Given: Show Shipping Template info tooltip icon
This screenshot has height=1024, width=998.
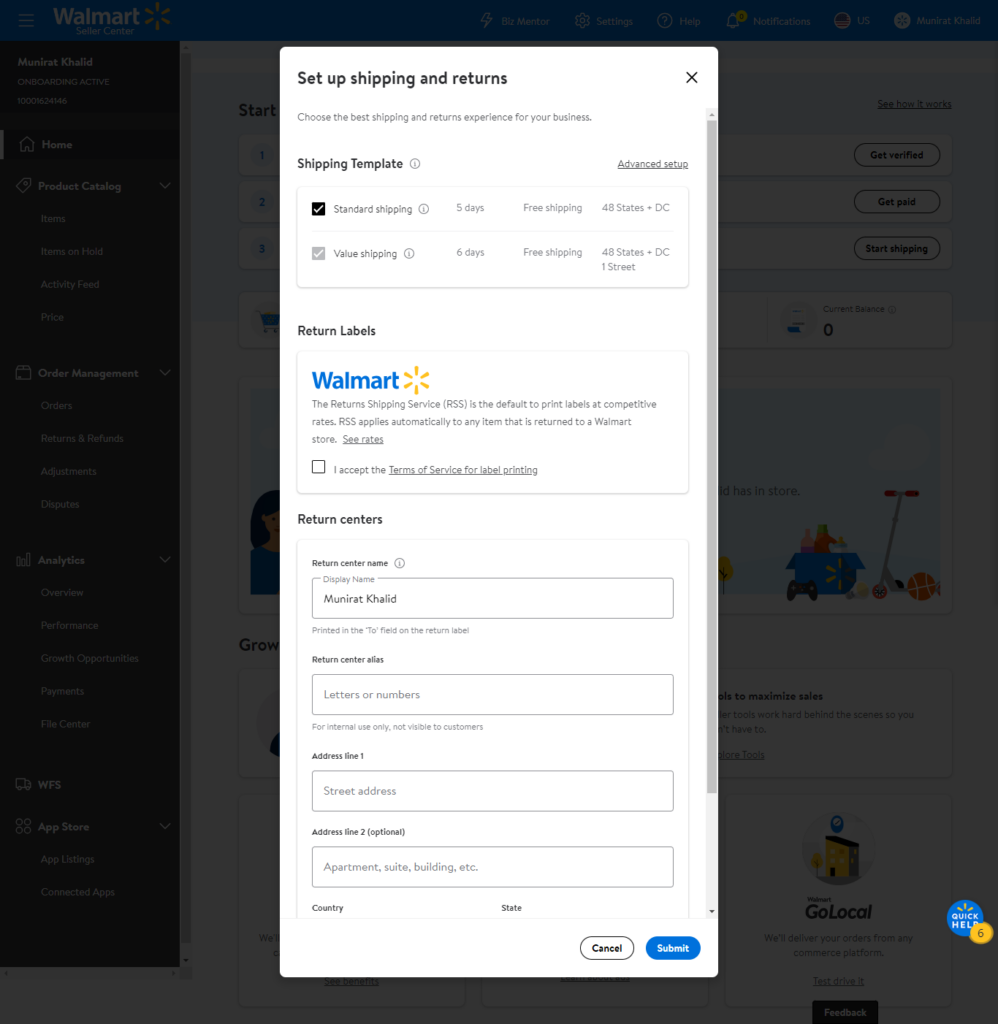Looking at the screenshot, I should pyautogui.click(x=415, y=164).
